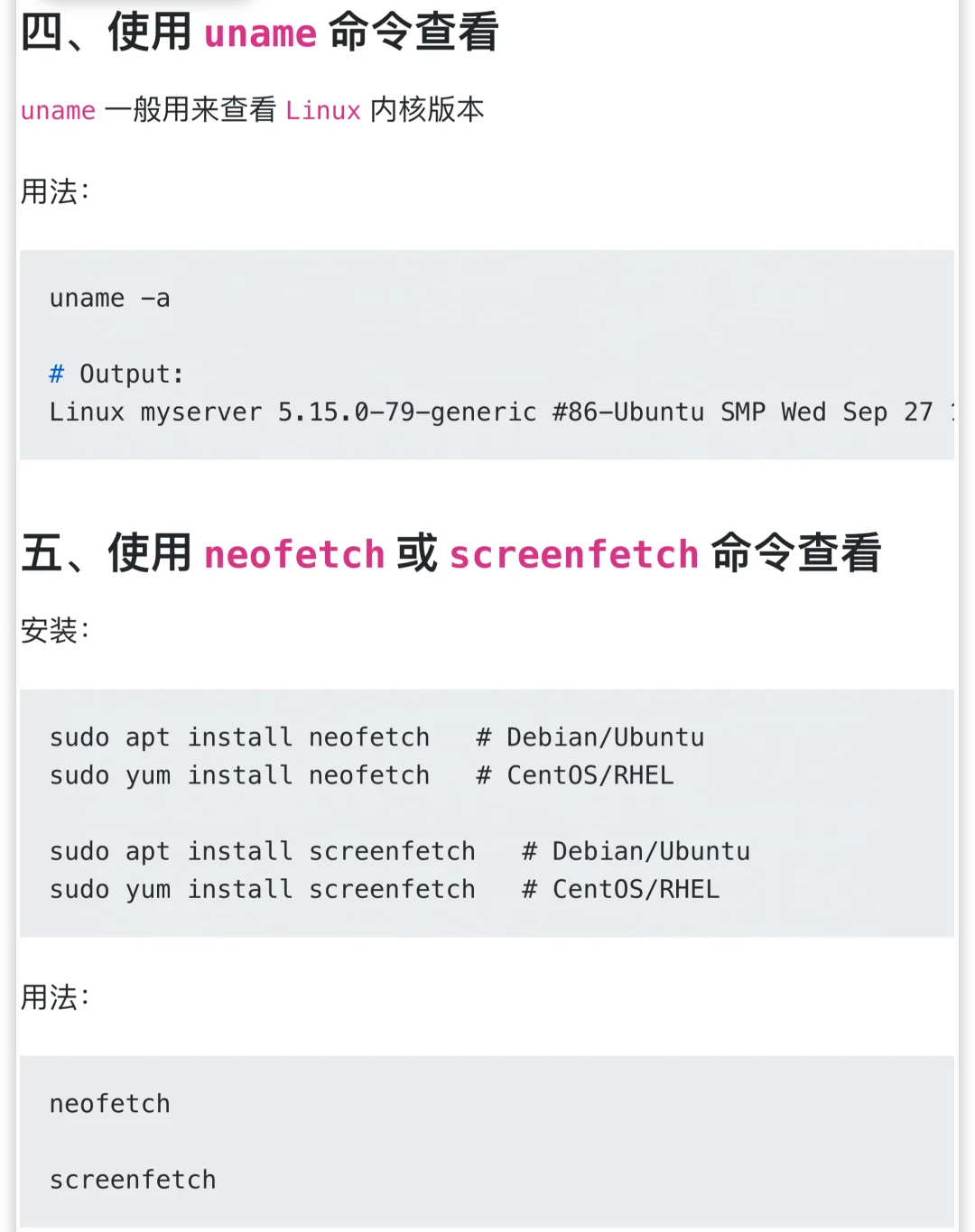Click the "sudo yum install neofetch" command
Screen dimensions: 975x1232
click(x=239, y=775)
